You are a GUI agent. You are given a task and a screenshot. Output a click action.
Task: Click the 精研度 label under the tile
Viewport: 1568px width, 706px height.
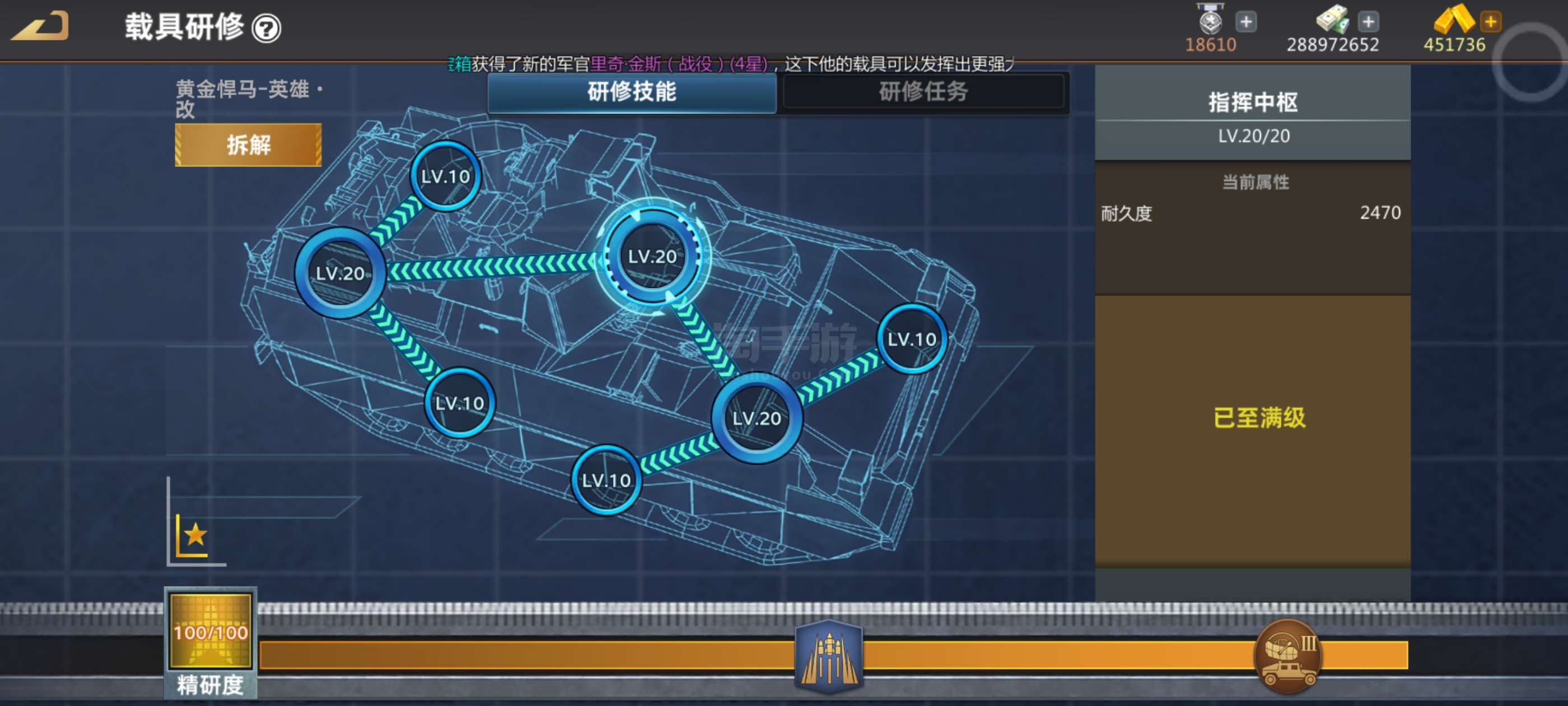pos(210,685)
